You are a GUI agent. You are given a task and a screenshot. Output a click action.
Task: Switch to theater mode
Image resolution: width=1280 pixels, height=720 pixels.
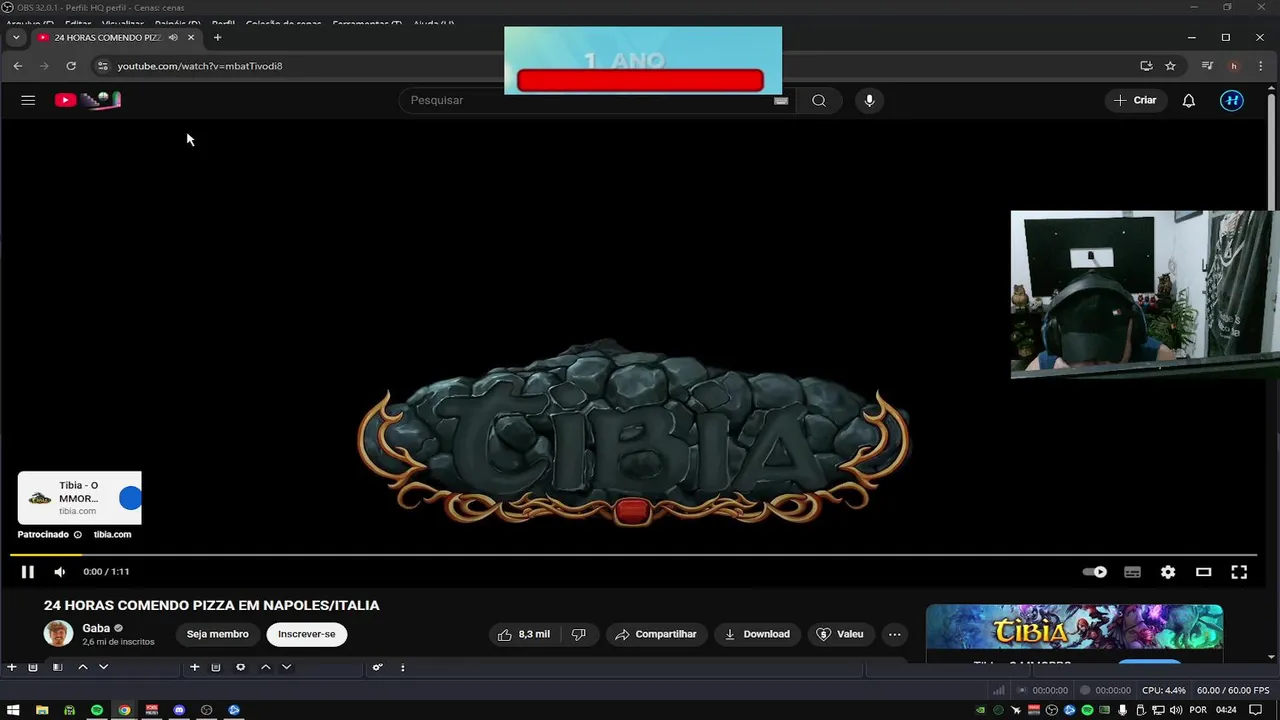click(1204, 572)
